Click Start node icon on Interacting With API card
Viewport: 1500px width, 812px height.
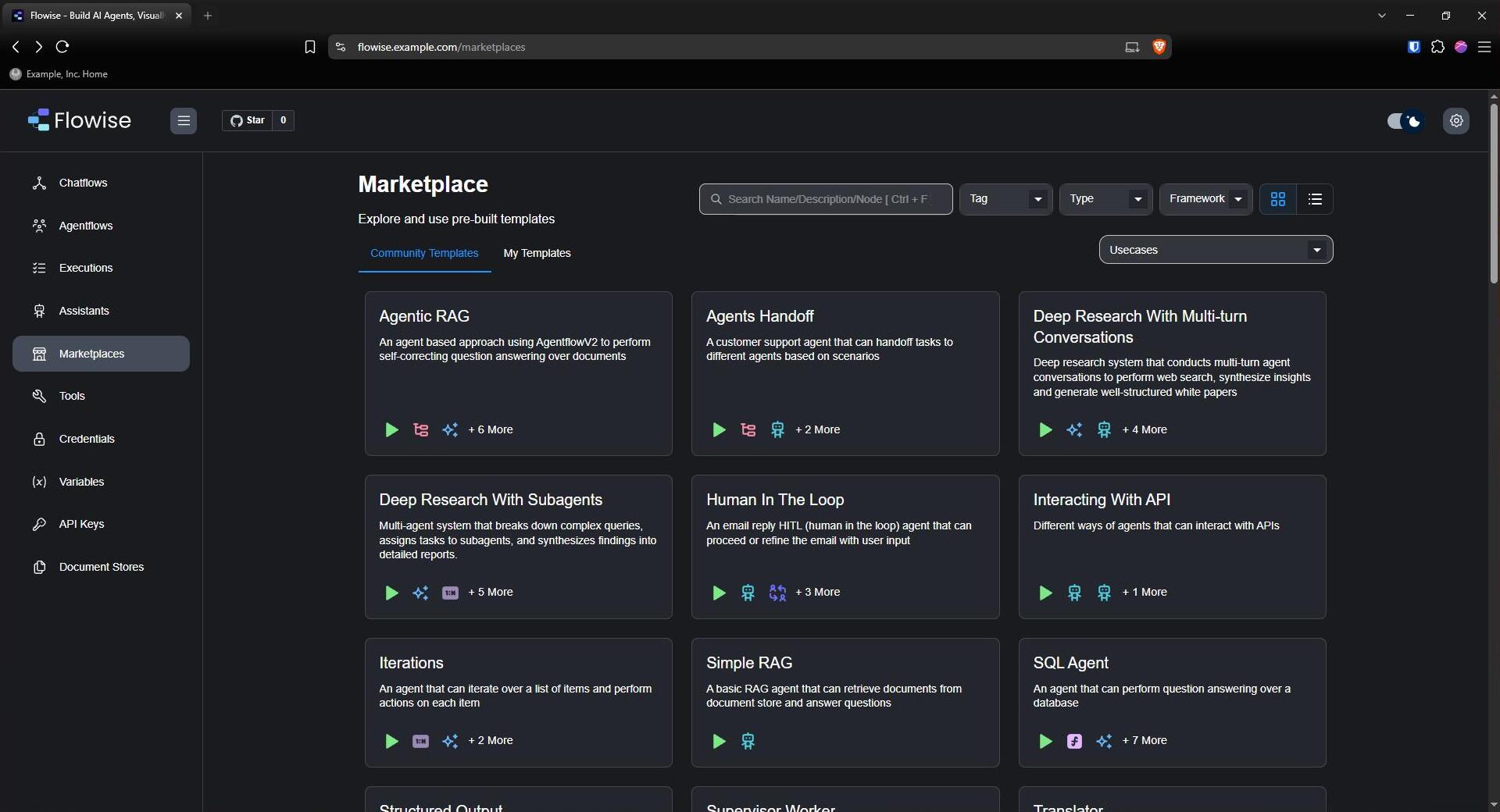tap(1045, 593)
